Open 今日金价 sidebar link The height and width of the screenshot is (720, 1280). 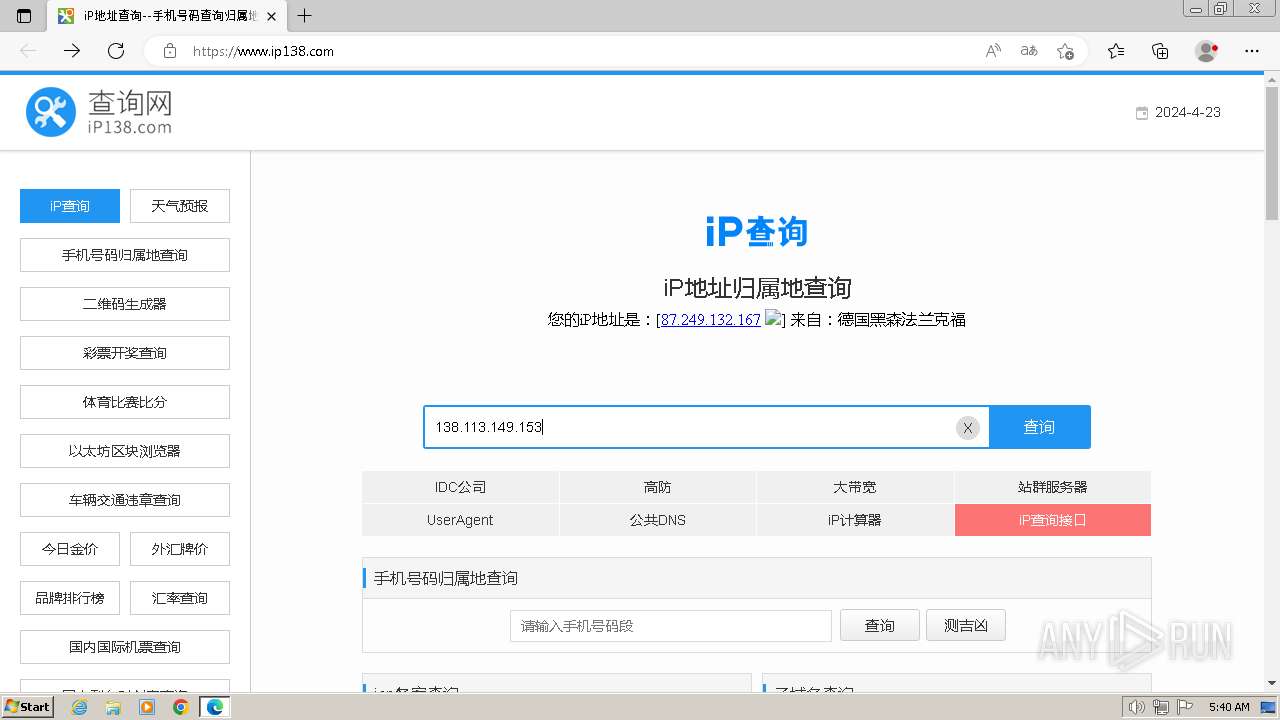70,549
